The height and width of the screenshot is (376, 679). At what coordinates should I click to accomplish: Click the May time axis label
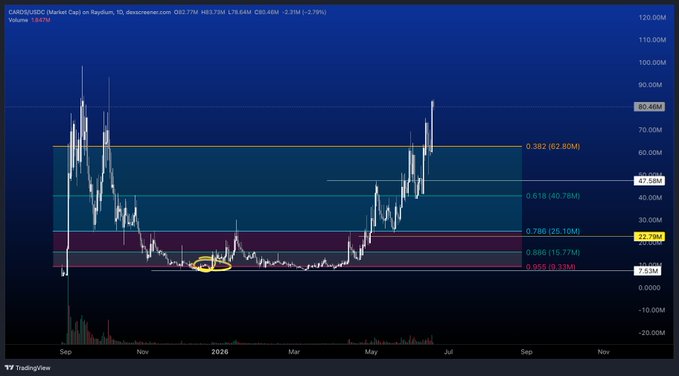tap(371, 352)
